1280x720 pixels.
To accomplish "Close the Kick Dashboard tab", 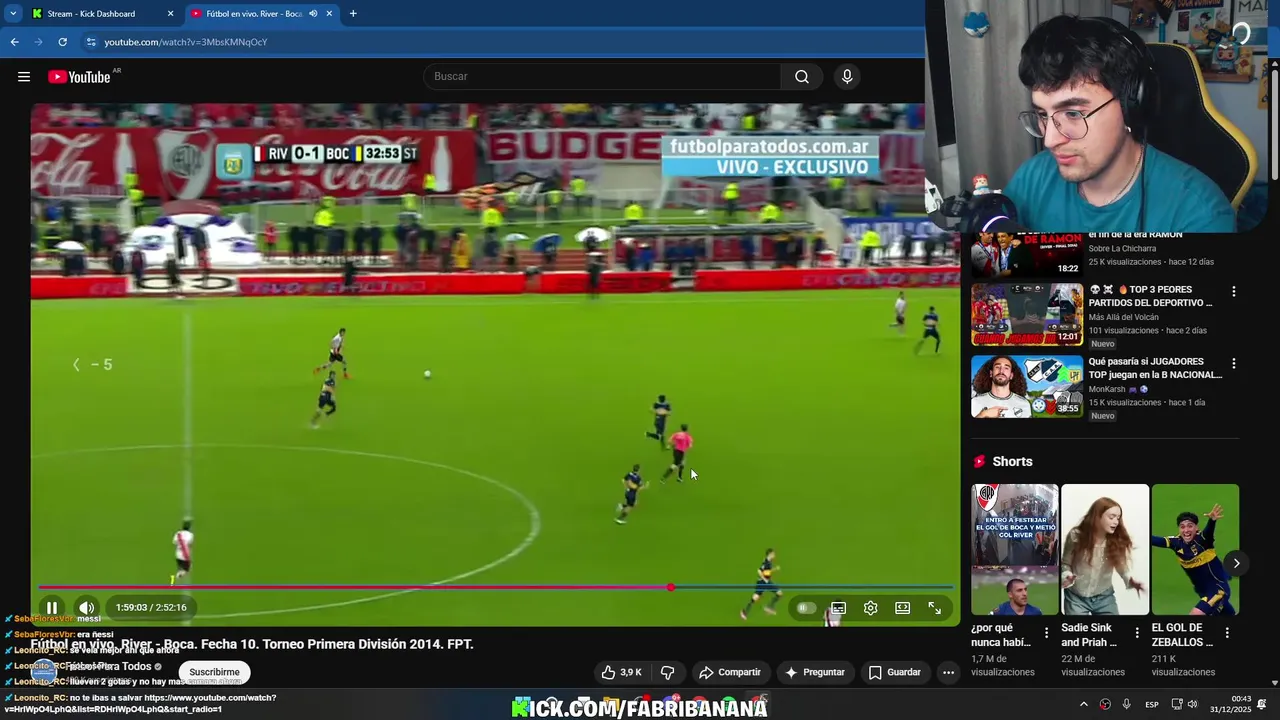I will 170,14.
